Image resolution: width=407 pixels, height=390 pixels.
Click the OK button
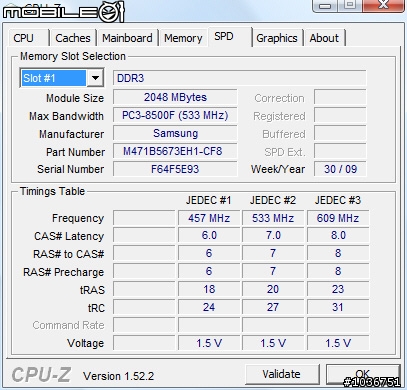(363, 374)
